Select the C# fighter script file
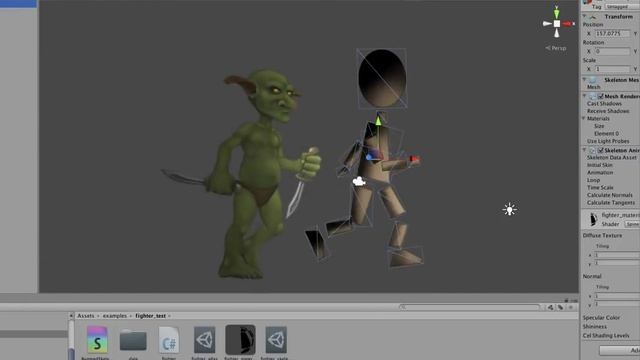Image resolution: width=640 pixels, height=360 pixels. 169,340
